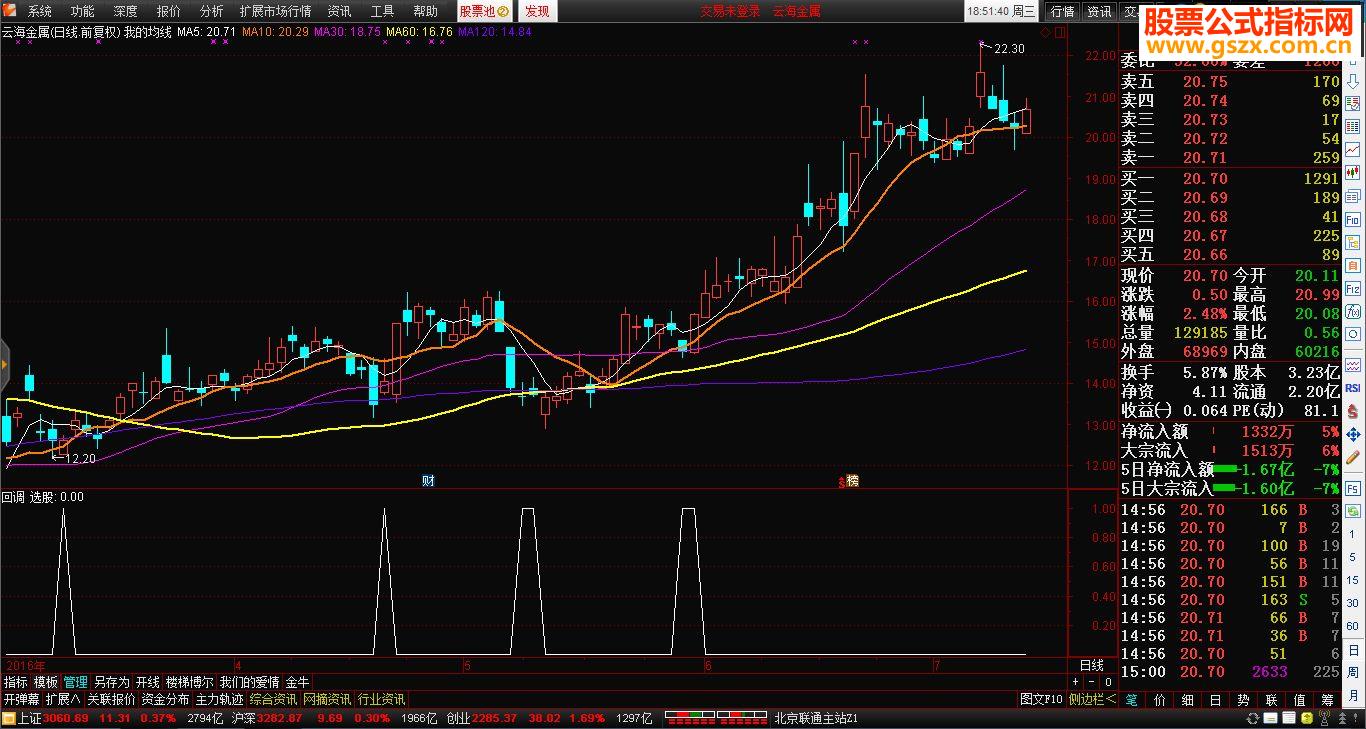The image size is (1366, 729).
Task: Select the 楼梯博尔 tab
Action: 190,682
